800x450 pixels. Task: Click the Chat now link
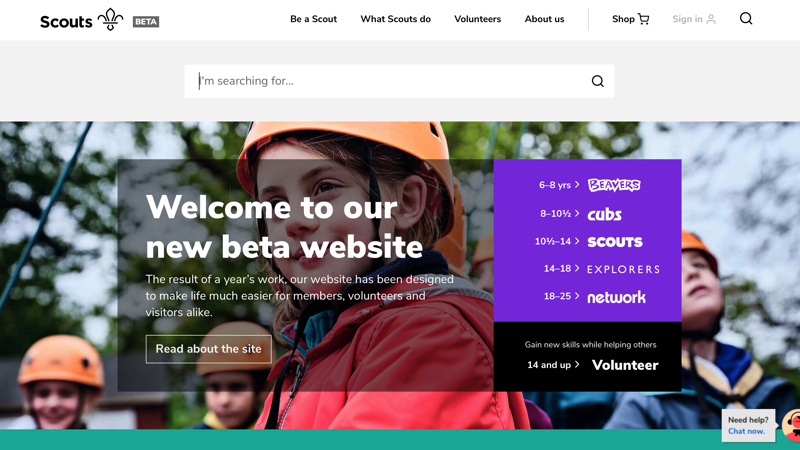746,431
